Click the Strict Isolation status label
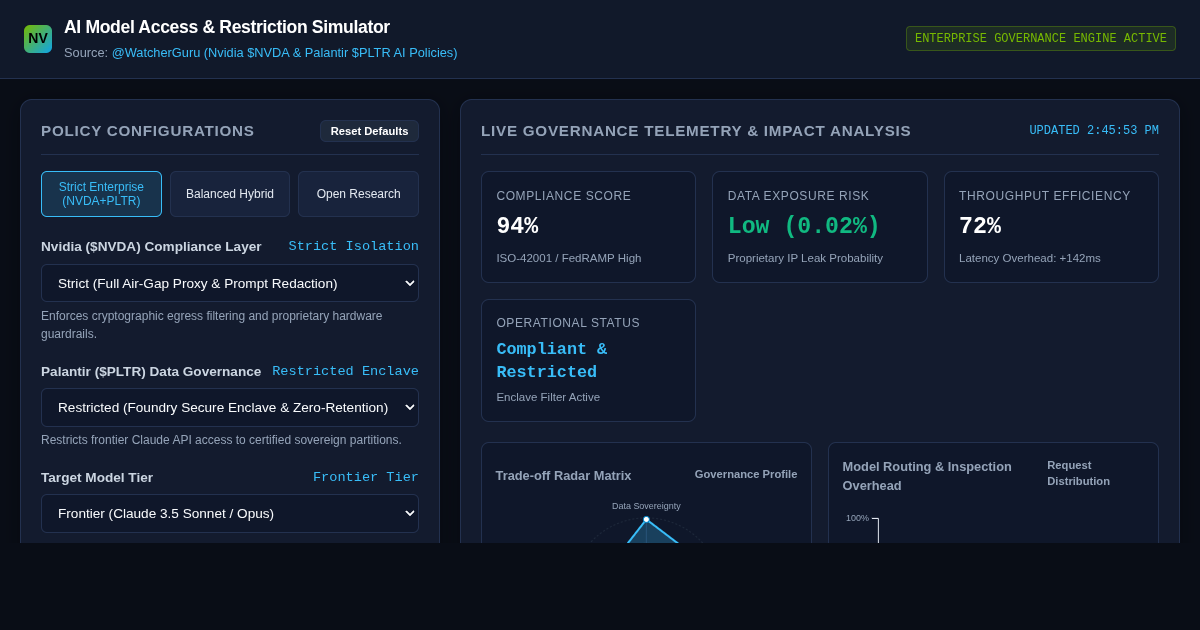Viewport: 1200px width, 630px height. [x=354, y=246]
